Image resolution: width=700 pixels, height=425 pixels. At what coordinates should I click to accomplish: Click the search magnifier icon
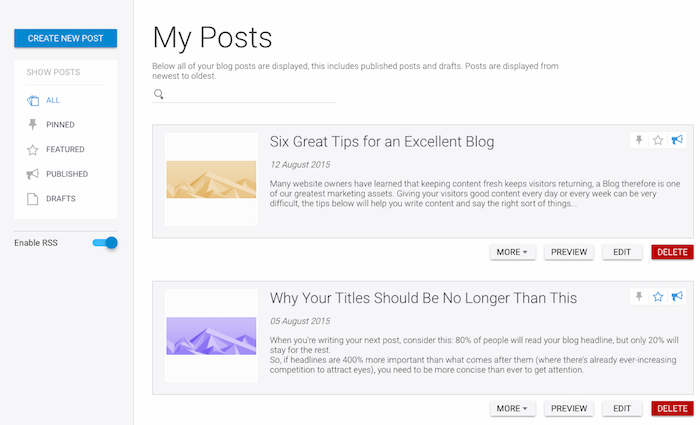(158, 95)
